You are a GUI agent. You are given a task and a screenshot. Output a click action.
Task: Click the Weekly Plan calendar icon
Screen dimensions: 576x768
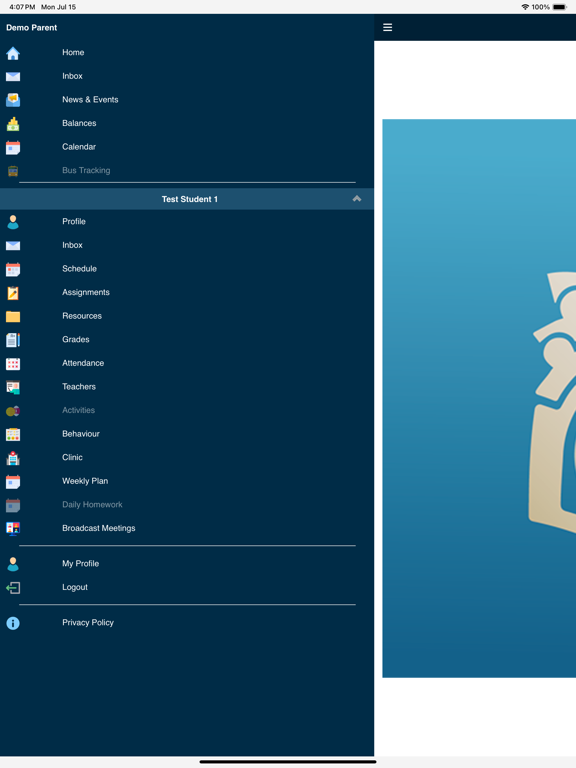coord(13,482)
